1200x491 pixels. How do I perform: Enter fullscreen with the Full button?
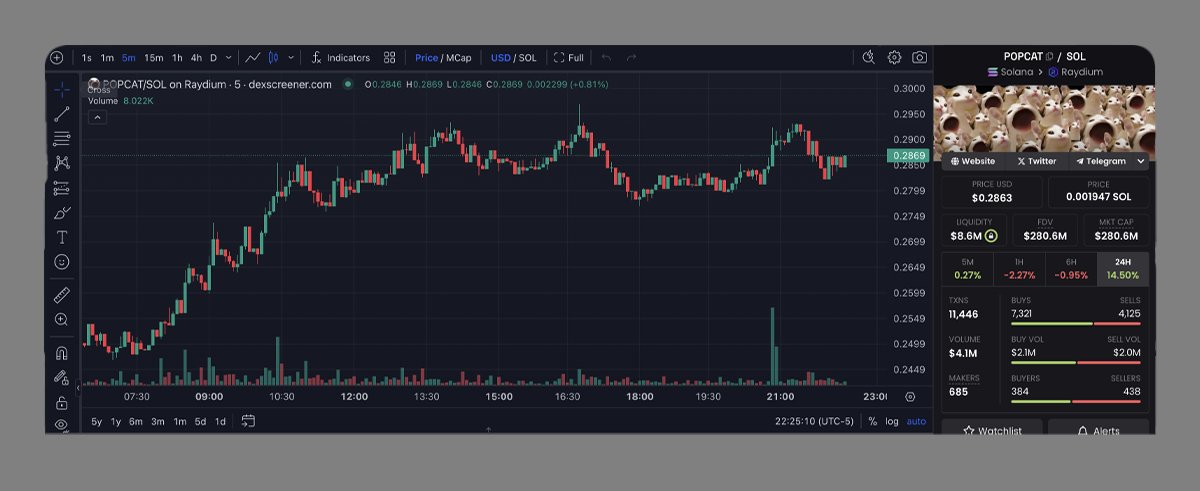(569, 58)
